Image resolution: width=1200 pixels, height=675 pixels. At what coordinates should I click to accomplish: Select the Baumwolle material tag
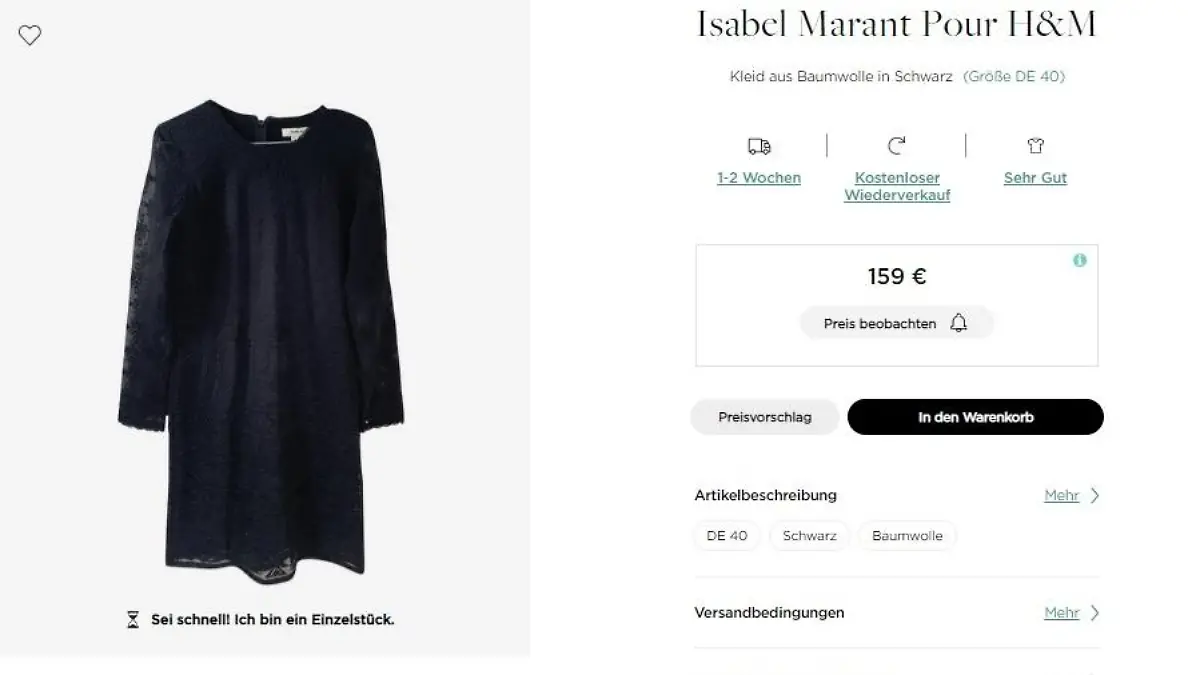[x=907, y=536]
